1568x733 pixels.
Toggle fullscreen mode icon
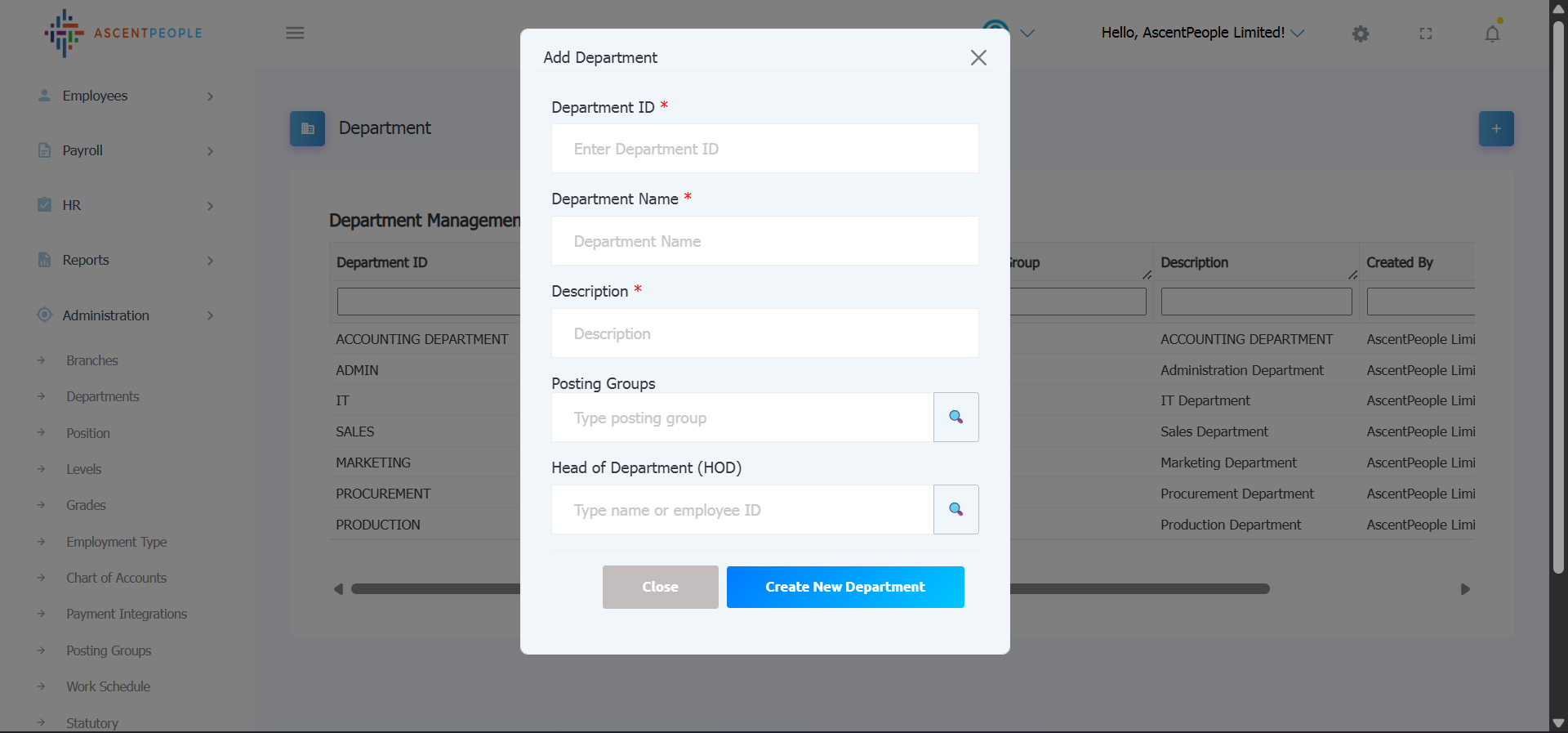tap(1426, 34)
